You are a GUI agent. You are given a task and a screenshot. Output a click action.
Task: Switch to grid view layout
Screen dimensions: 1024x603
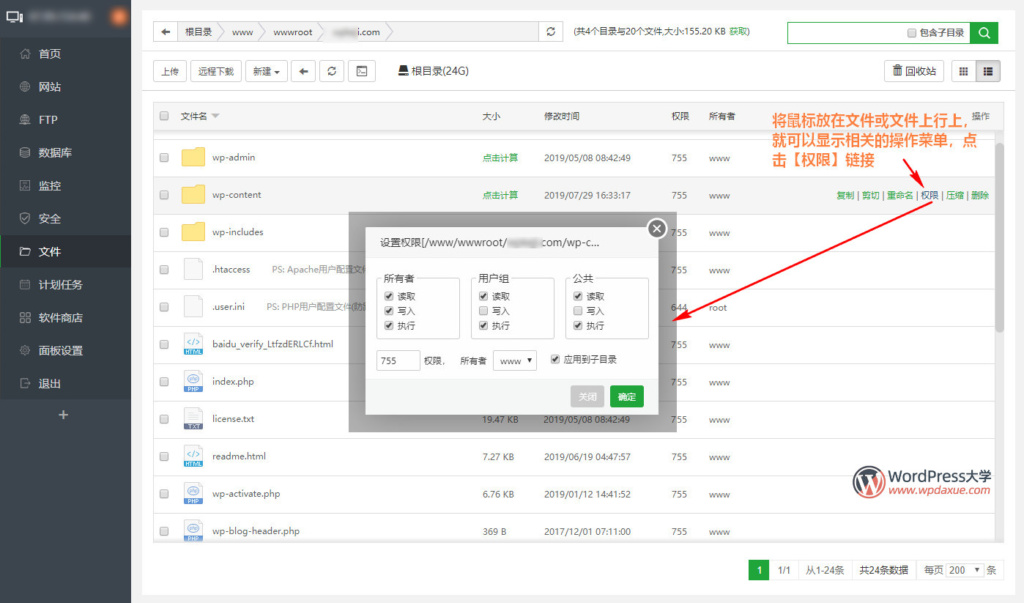[963, 71]
